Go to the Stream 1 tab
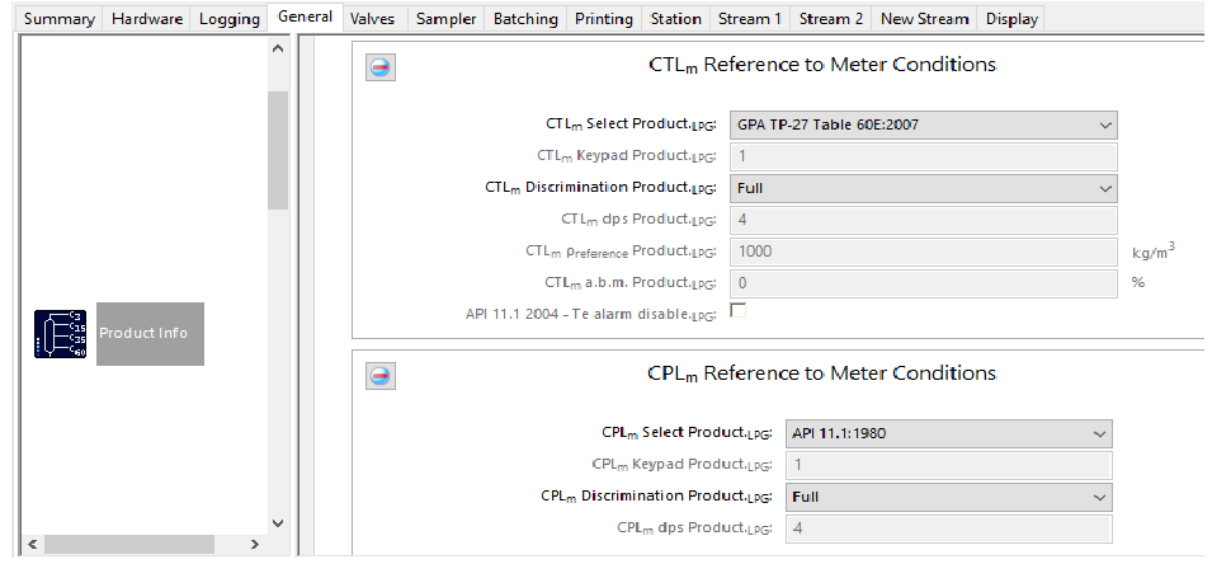 [750, 18]
